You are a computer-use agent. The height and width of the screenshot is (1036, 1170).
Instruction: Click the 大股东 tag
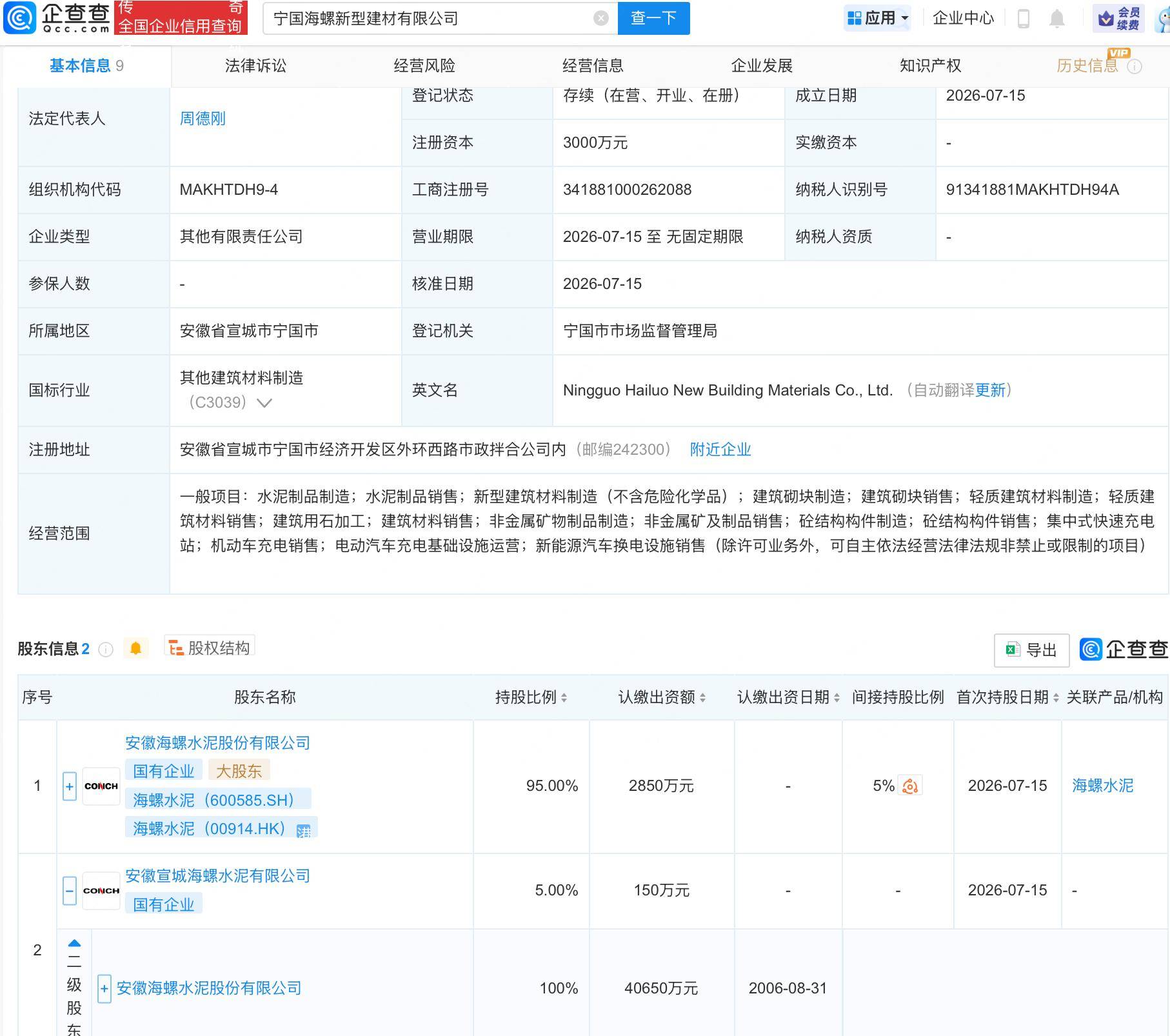(239, 771)
